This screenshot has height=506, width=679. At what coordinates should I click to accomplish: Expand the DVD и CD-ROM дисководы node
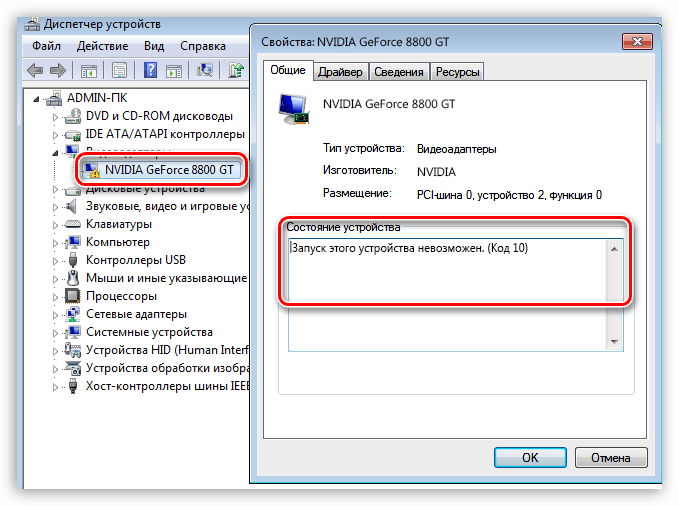[55, 117]
